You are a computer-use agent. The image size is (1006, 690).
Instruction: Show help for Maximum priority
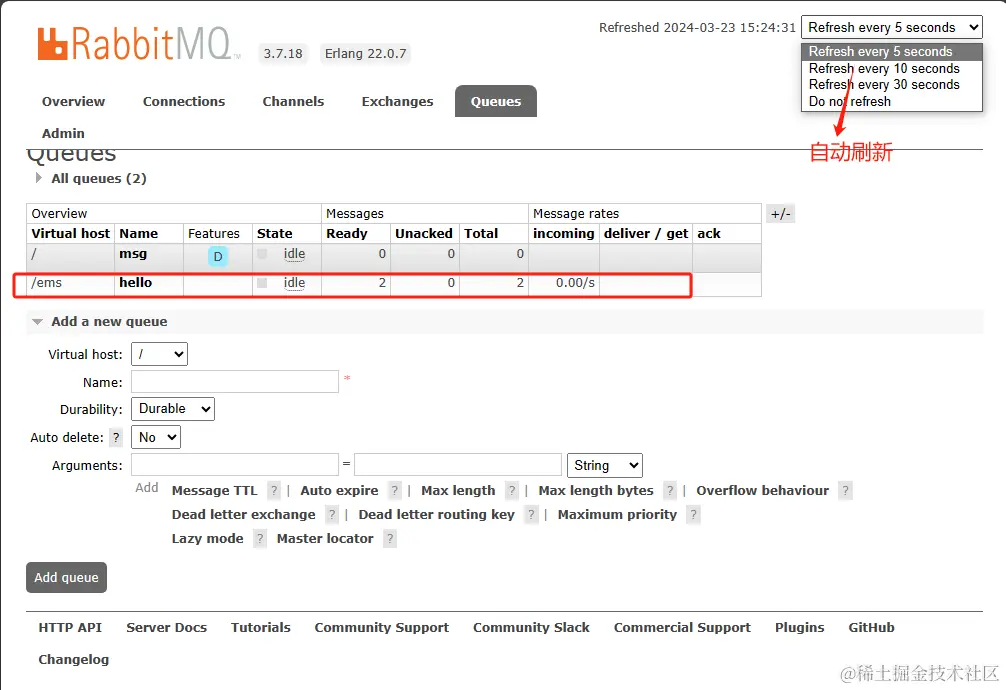tap(694, 515)
